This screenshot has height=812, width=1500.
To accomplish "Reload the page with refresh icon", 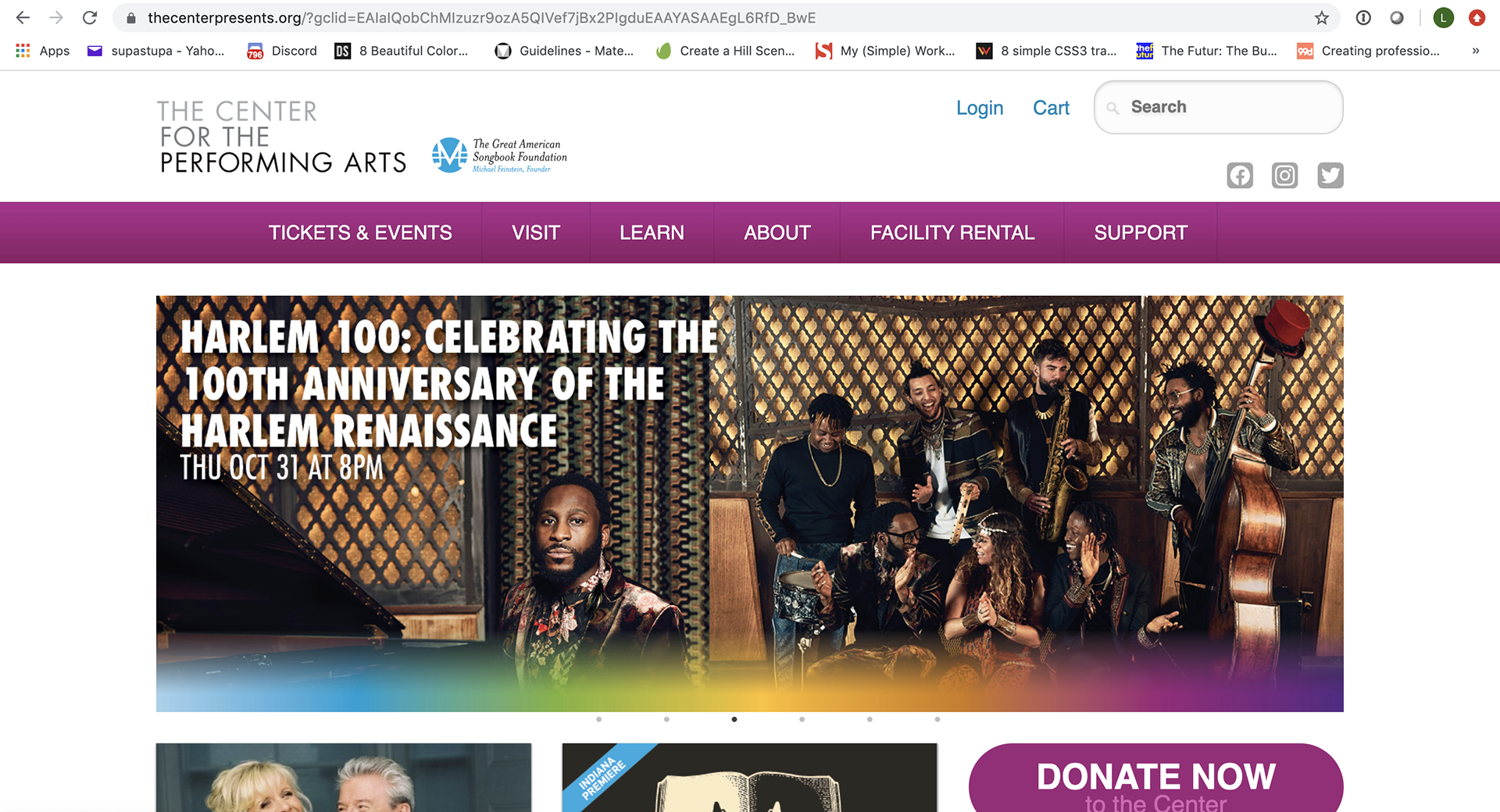I will point(90,18).
